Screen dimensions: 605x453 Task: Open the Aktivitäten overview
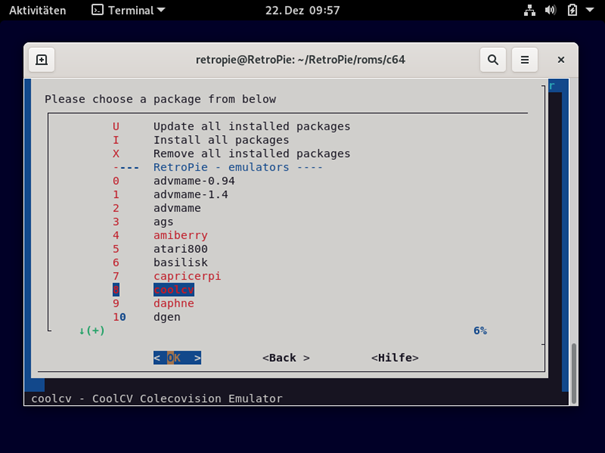37,10
